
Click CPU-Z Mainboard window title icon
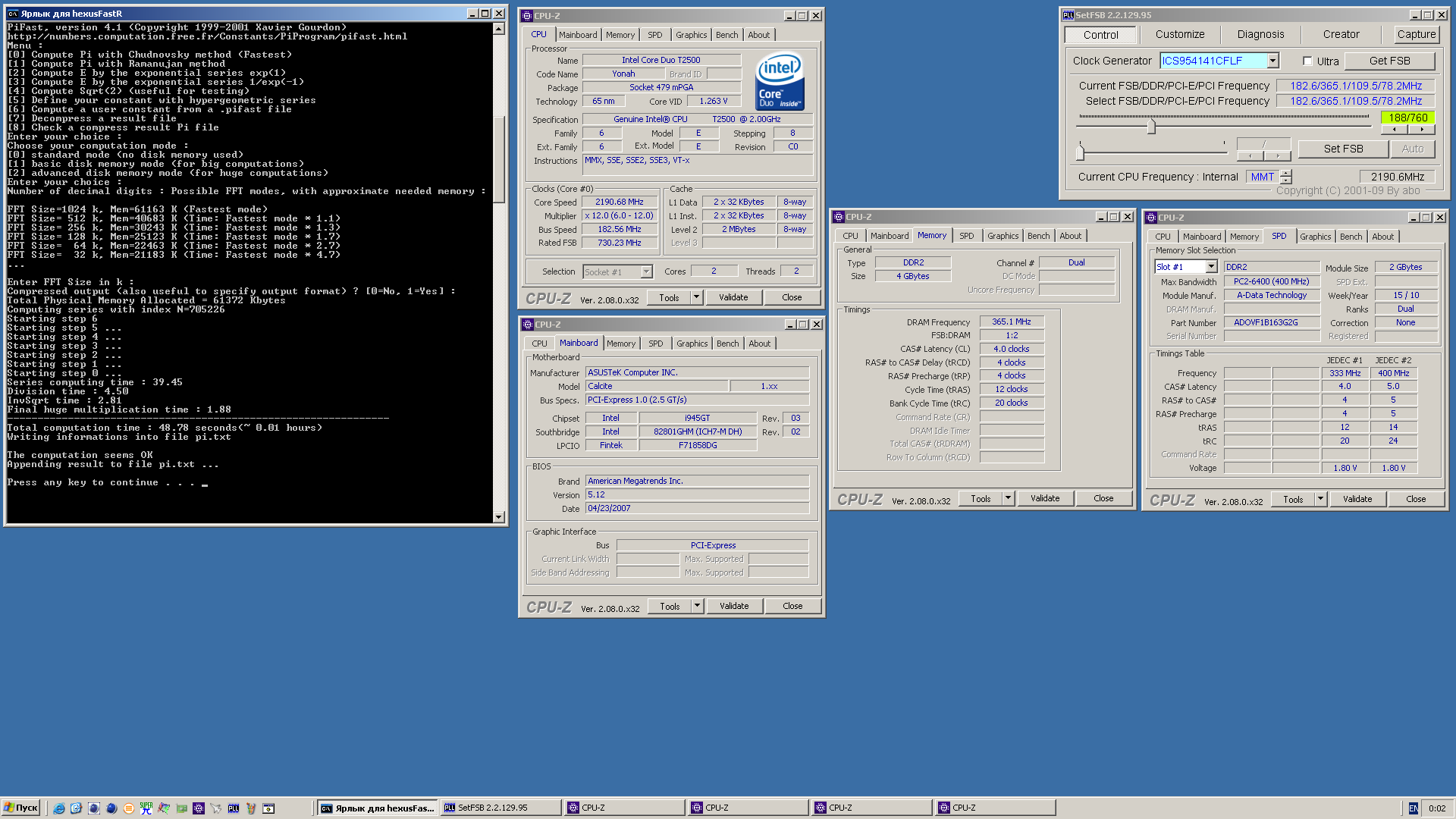(528, 325)
